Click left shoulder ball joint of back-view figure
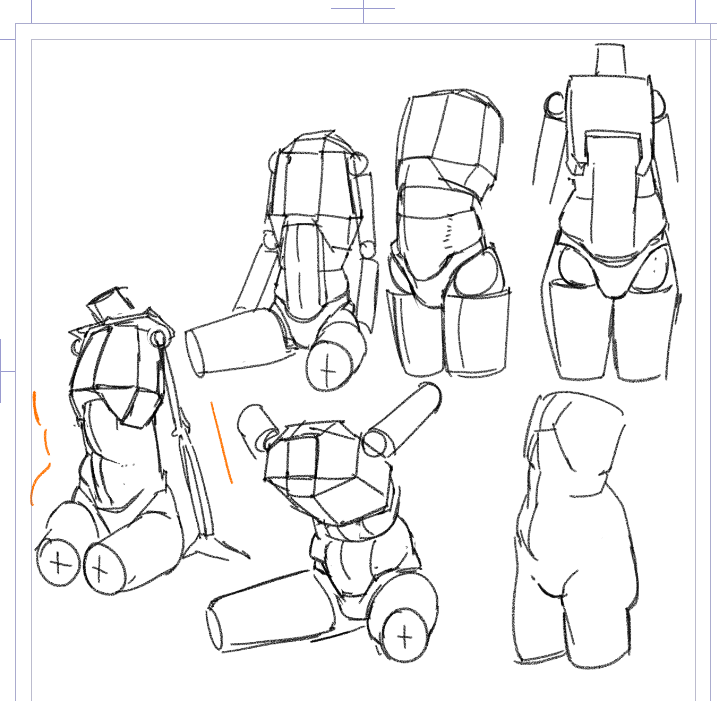717x701 pixels. point(555,103)
